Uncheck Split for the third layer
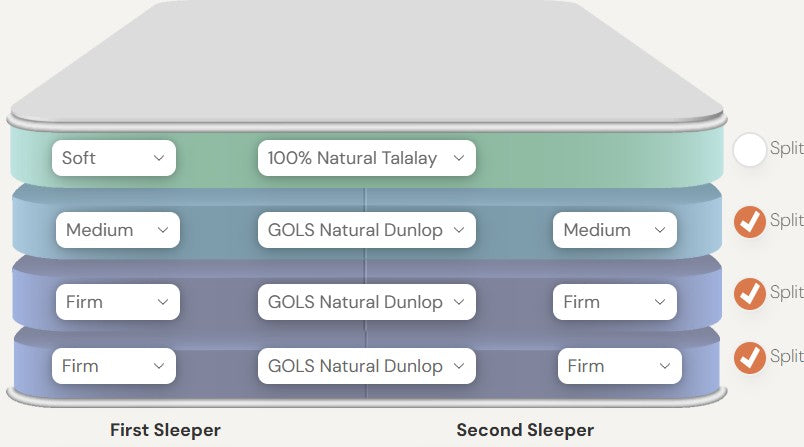 [749, 293]
